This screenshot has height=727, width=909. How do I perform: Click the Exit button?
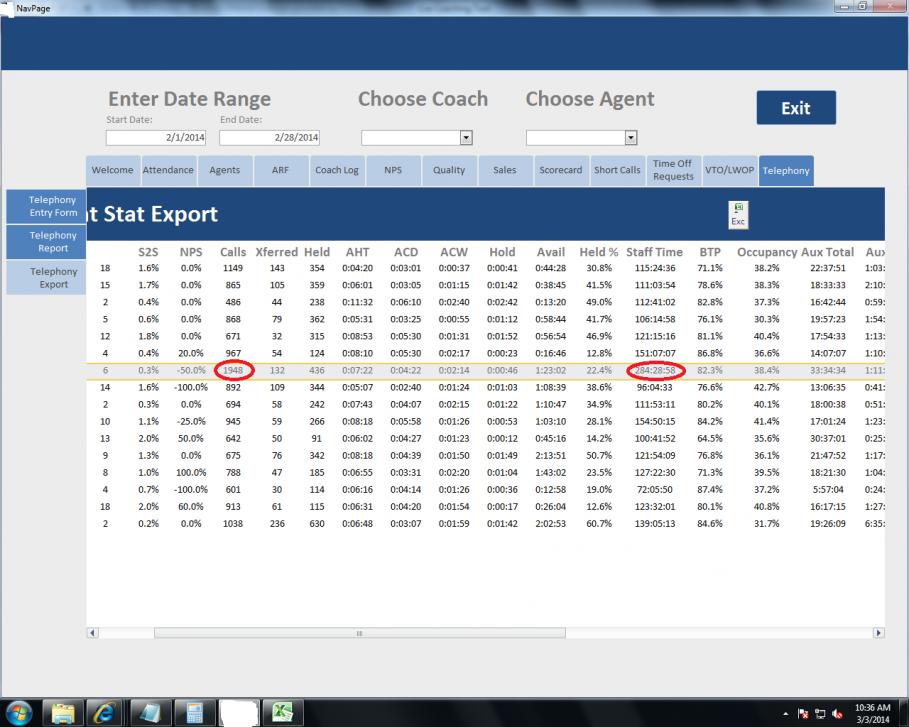(795, 108)
